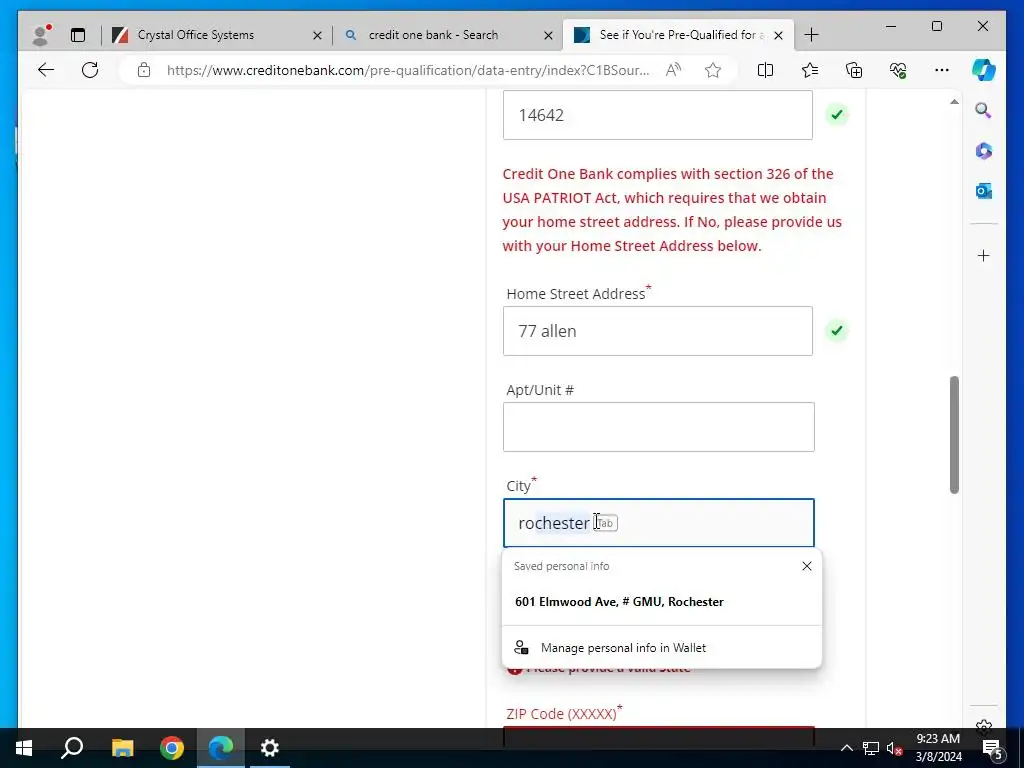Screen dimensions: 1024x768
Task: Dismiss the Saved personal info popup
Action: pos(807,566)
